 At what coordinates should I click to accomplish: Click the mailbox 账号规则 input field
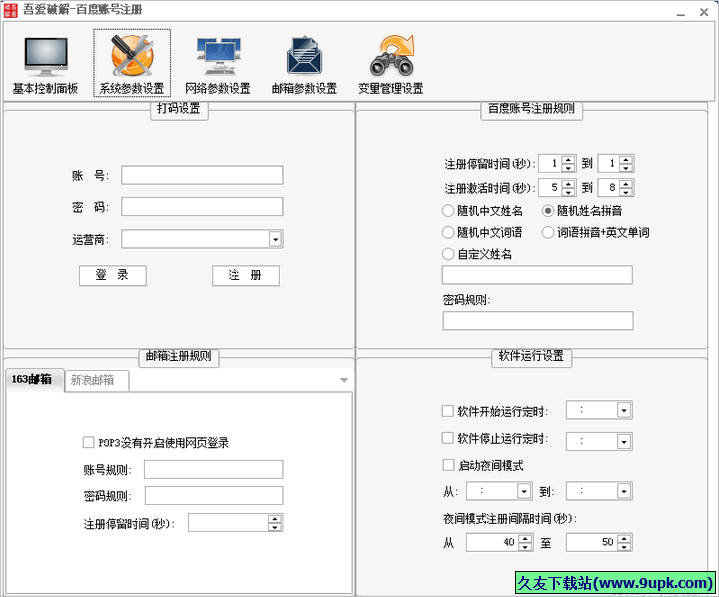214,470
